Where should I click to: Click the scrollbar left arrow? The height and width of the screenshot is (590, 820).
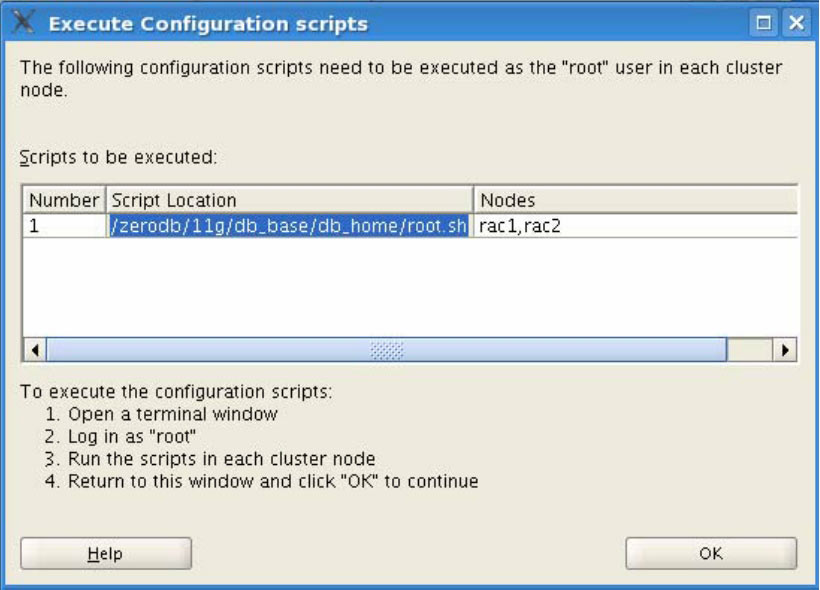[x=33, y=350]
